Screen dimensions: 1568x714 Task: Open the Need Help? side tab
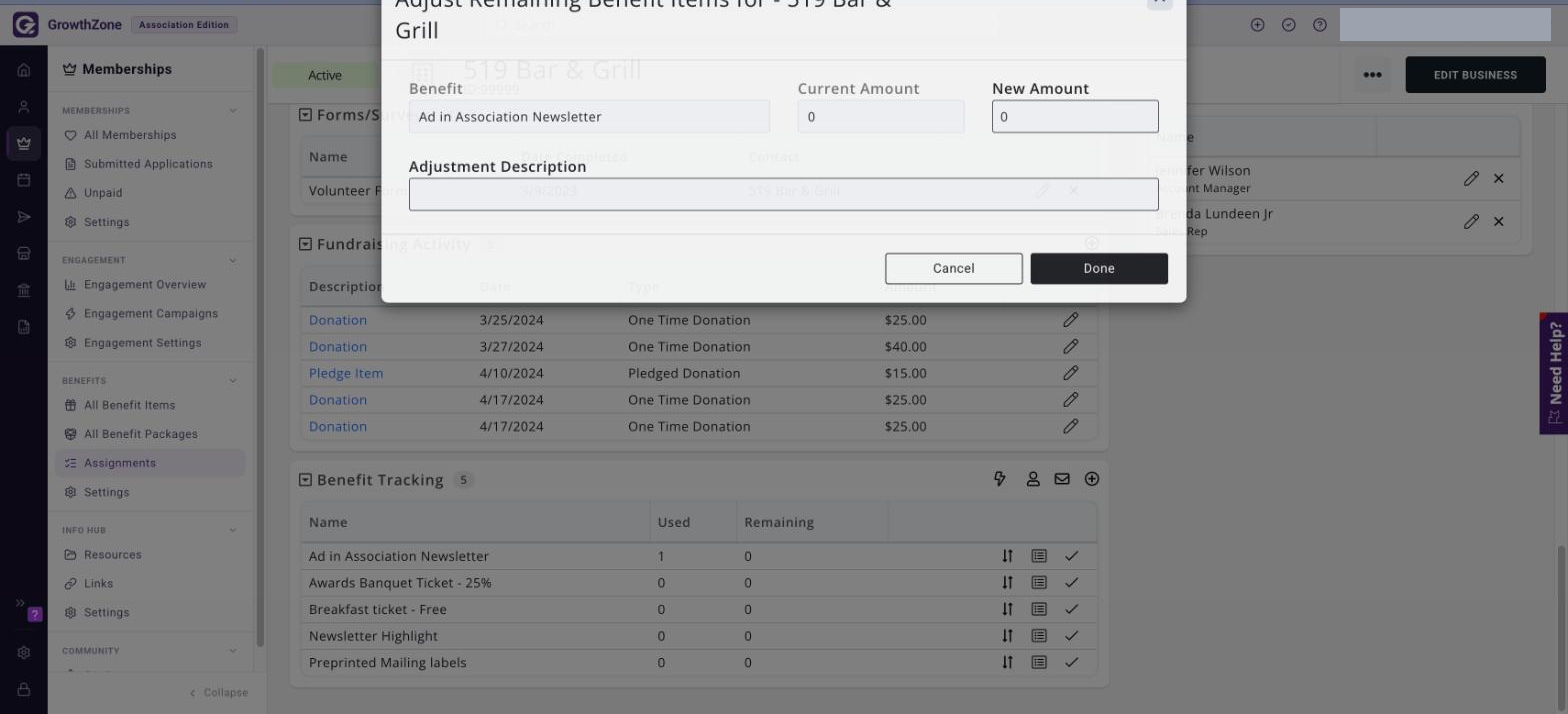pos(1554,373)
